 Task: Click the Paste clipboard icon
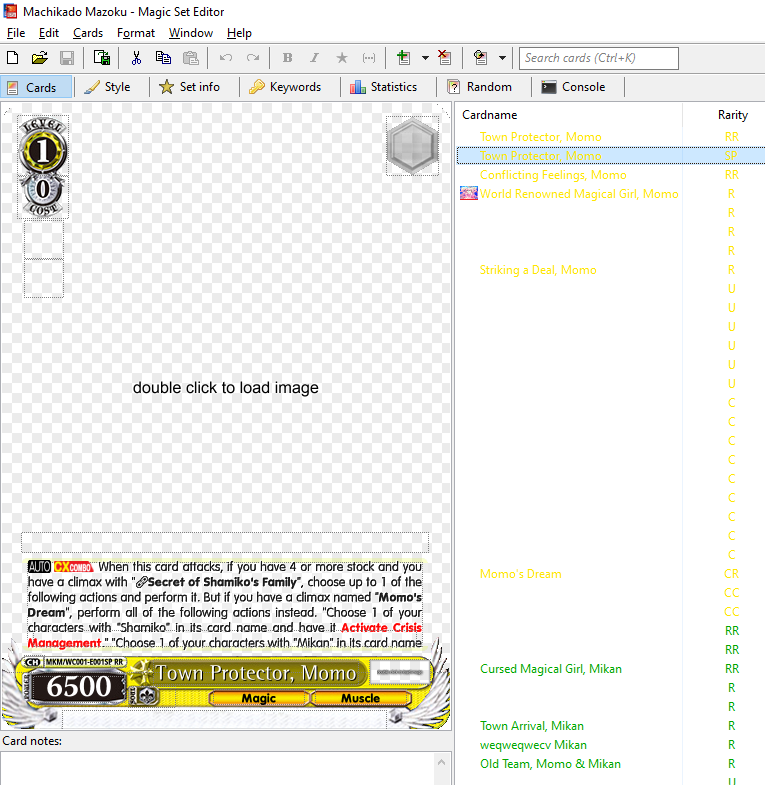pos(191,58)
